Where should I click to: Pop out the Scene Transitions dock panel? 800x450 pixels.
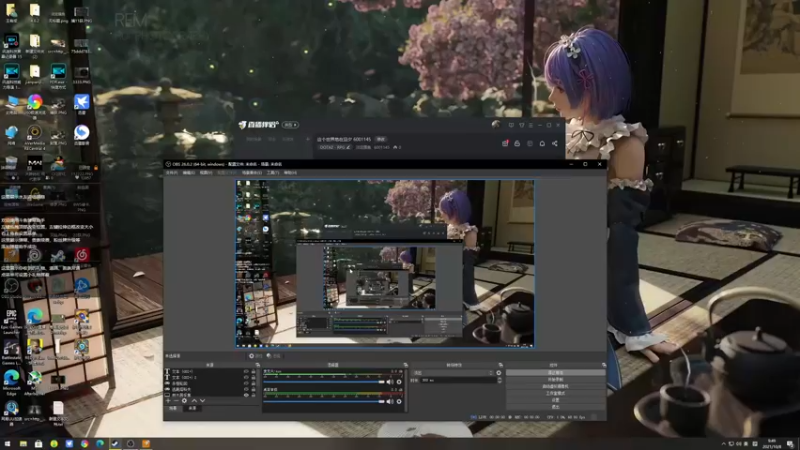[501, 365]
